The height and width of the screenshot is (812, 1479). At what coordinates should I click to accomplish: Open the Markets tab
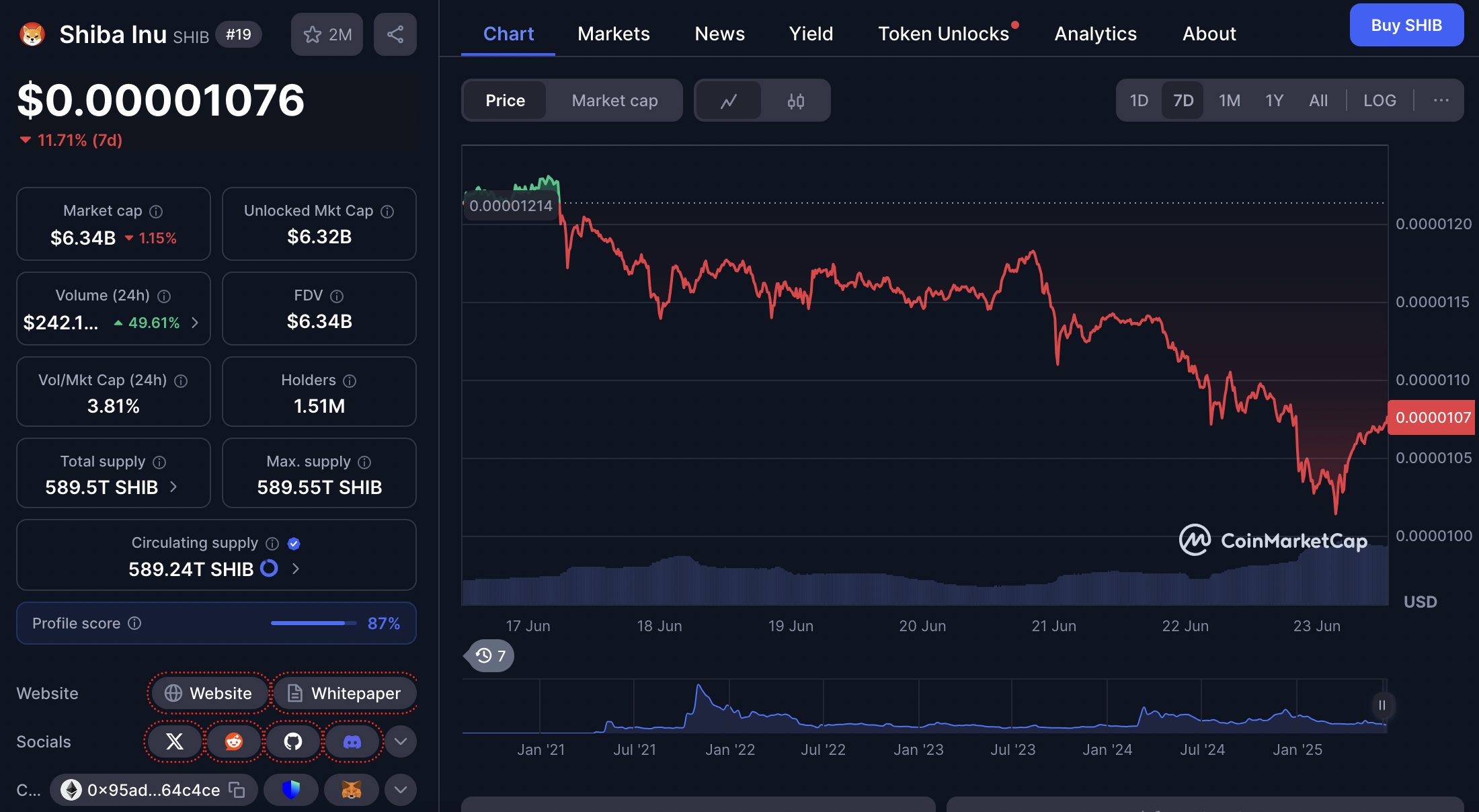point(614,34)
